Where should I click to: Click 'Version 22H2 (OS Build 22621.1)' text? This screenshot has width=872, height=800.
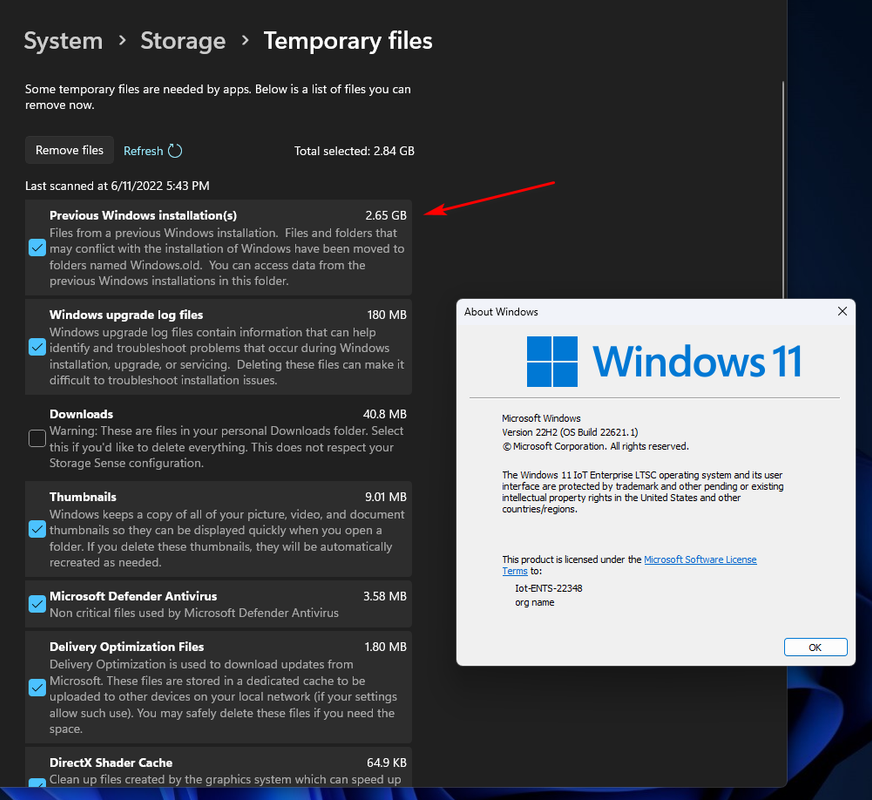[570, 432]
